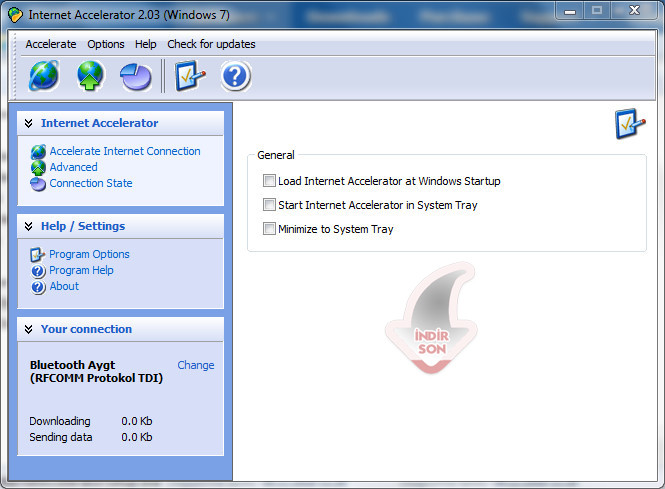Open the Options menu
665x489 pixels.
[x=106, y=44]
